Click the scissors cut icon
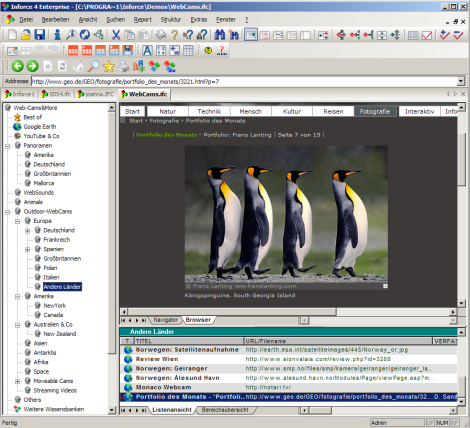 tap(116, 34)
